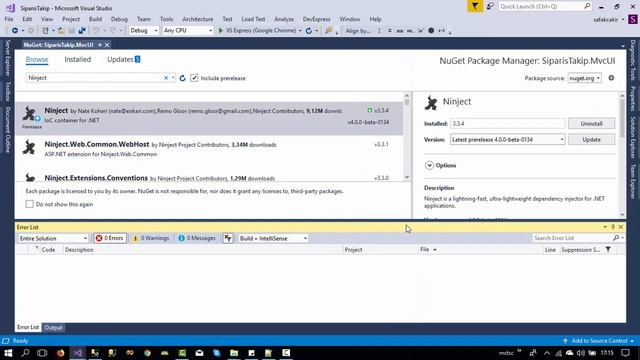This screenshot has height=360, width=640.
Task: Open the feedback icon beside Quick Launch
Action: pyautogui.click(x=490, y=6)
